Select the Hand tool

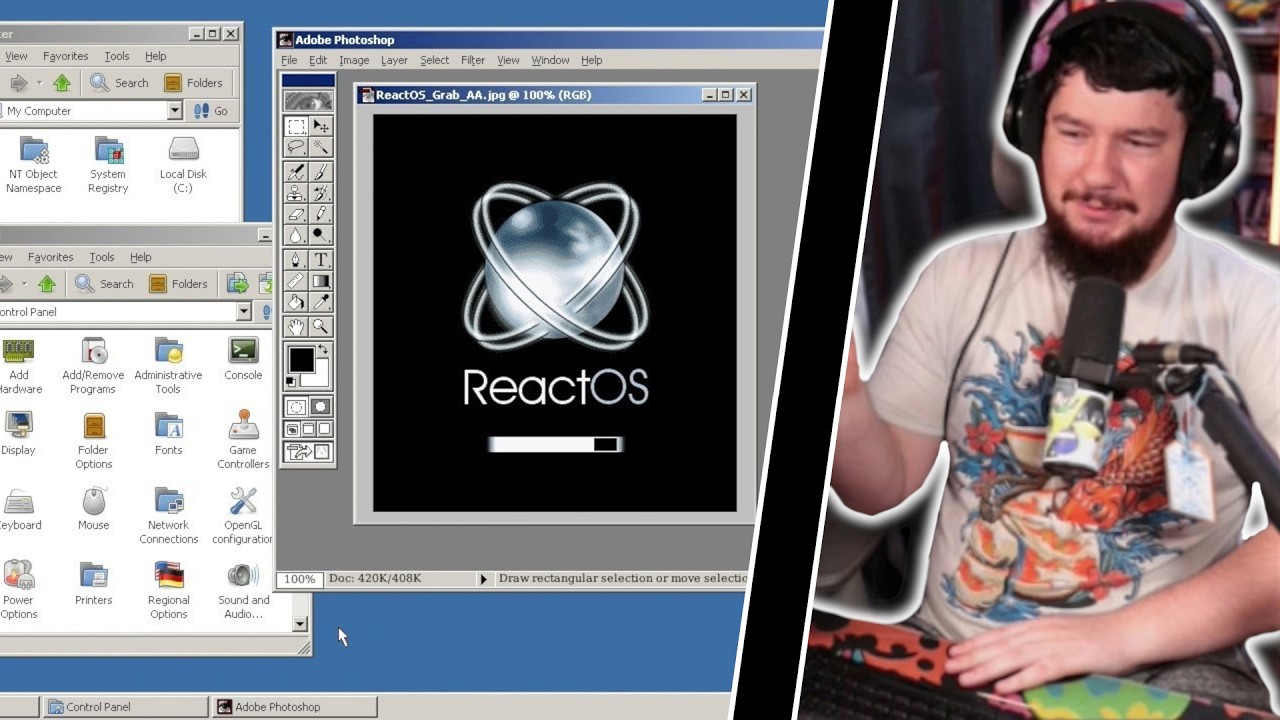[x=296, y=326]
